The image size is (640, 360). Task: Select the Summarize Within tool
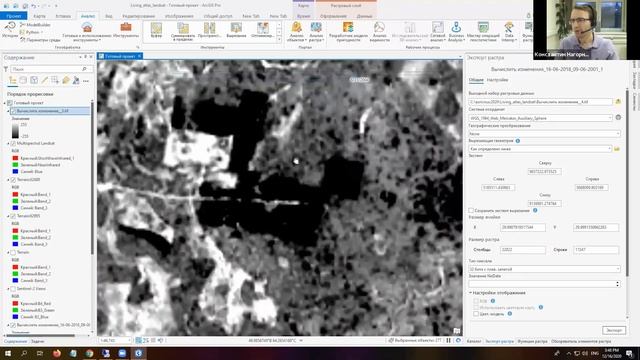tap(183, 31)
